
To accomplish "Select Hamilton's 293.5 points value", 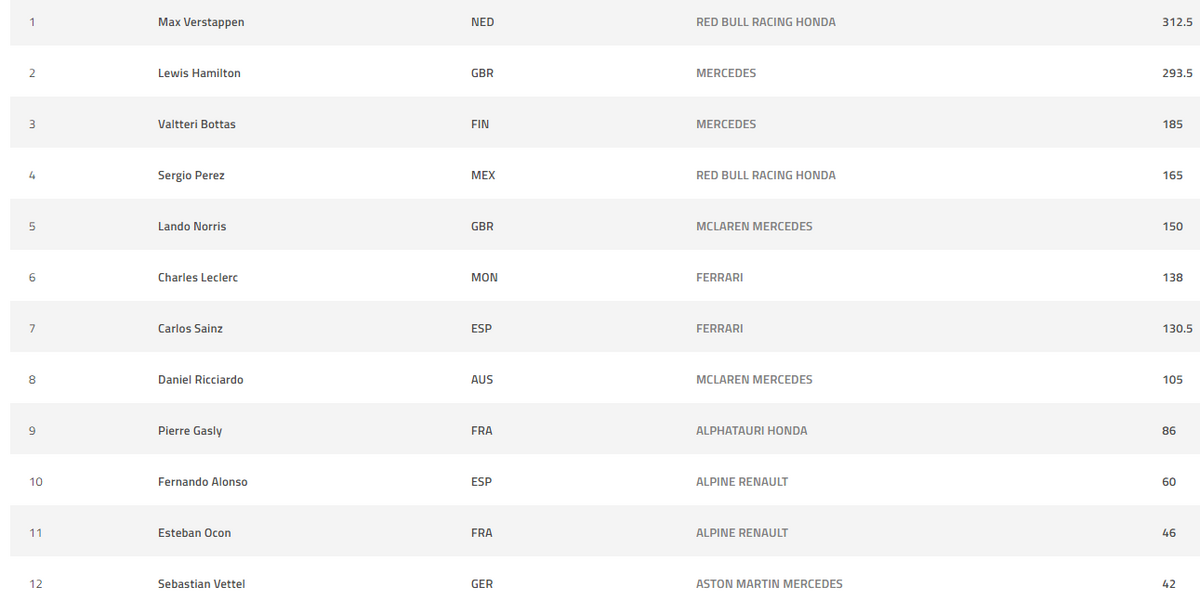I will point(1177,73).
